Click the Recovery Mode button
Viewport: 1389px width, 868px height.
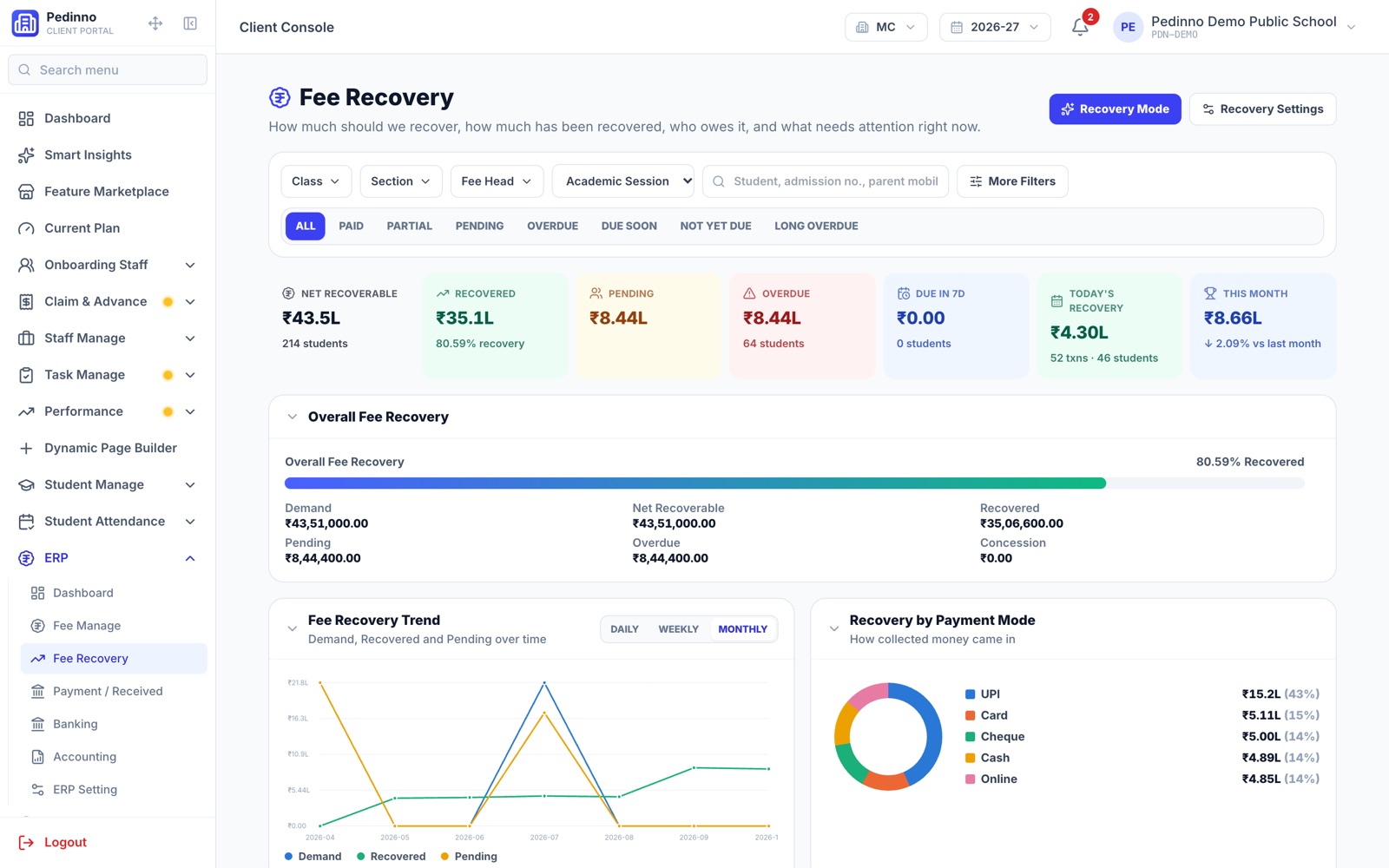coord(1115,109)
